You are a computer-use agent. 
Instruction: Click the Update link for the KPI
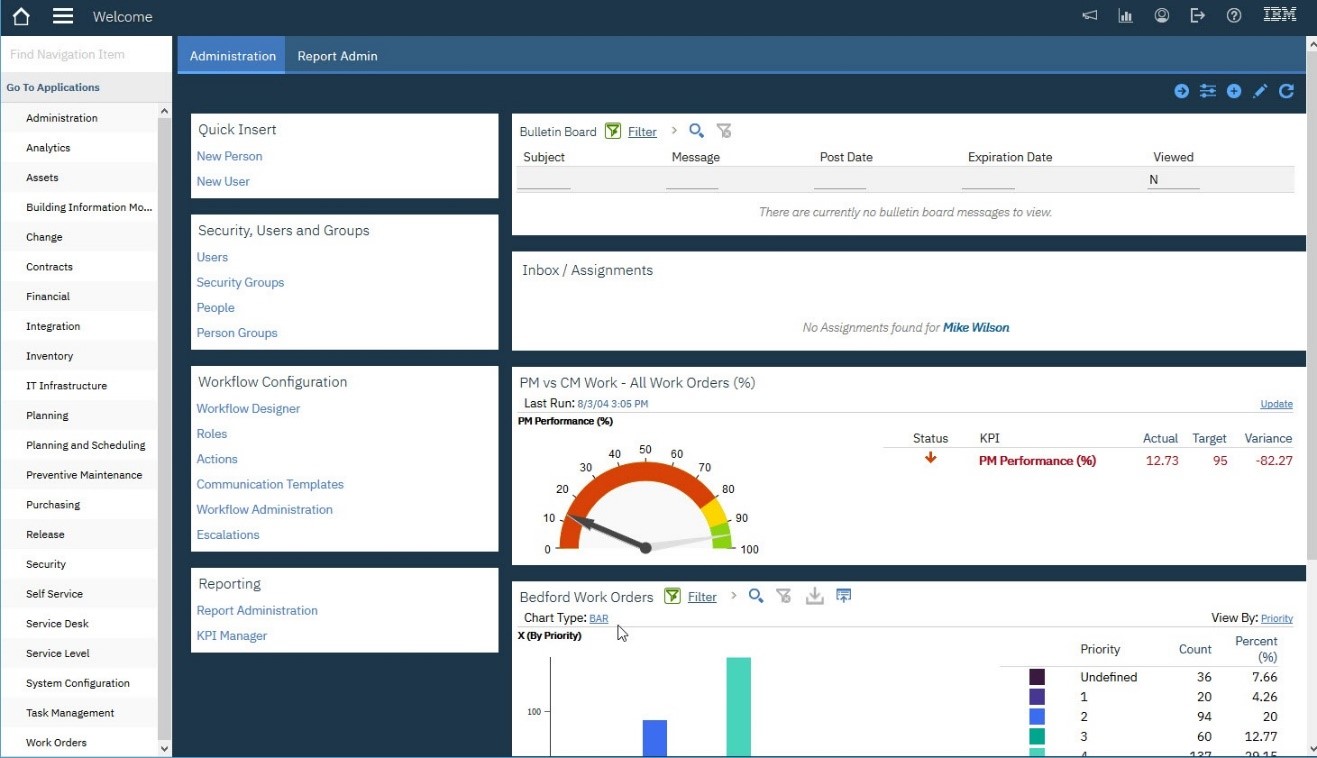tap(1276, 404)
